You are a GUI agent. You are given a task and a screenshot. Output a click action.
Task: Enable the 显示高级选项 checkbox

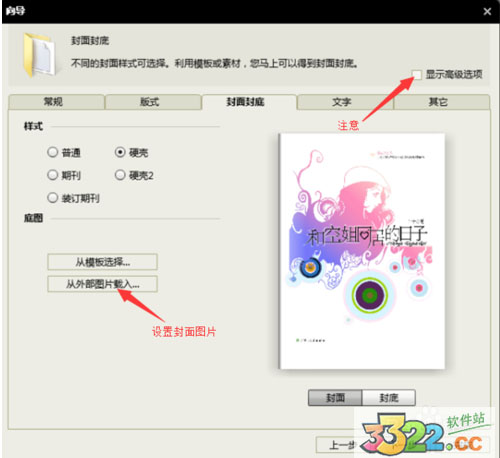(x=417, y=74)
